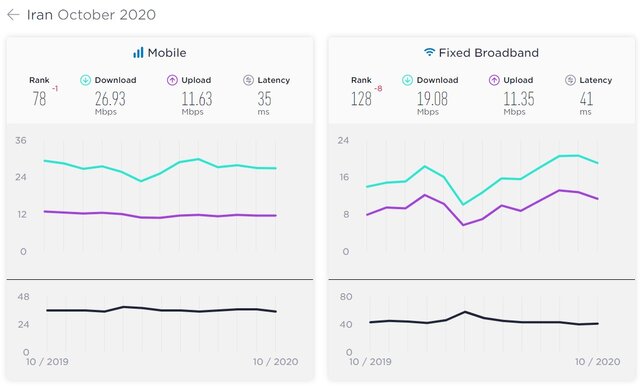Click the Fixed Broadband Download icon

[x=407, y=80]
